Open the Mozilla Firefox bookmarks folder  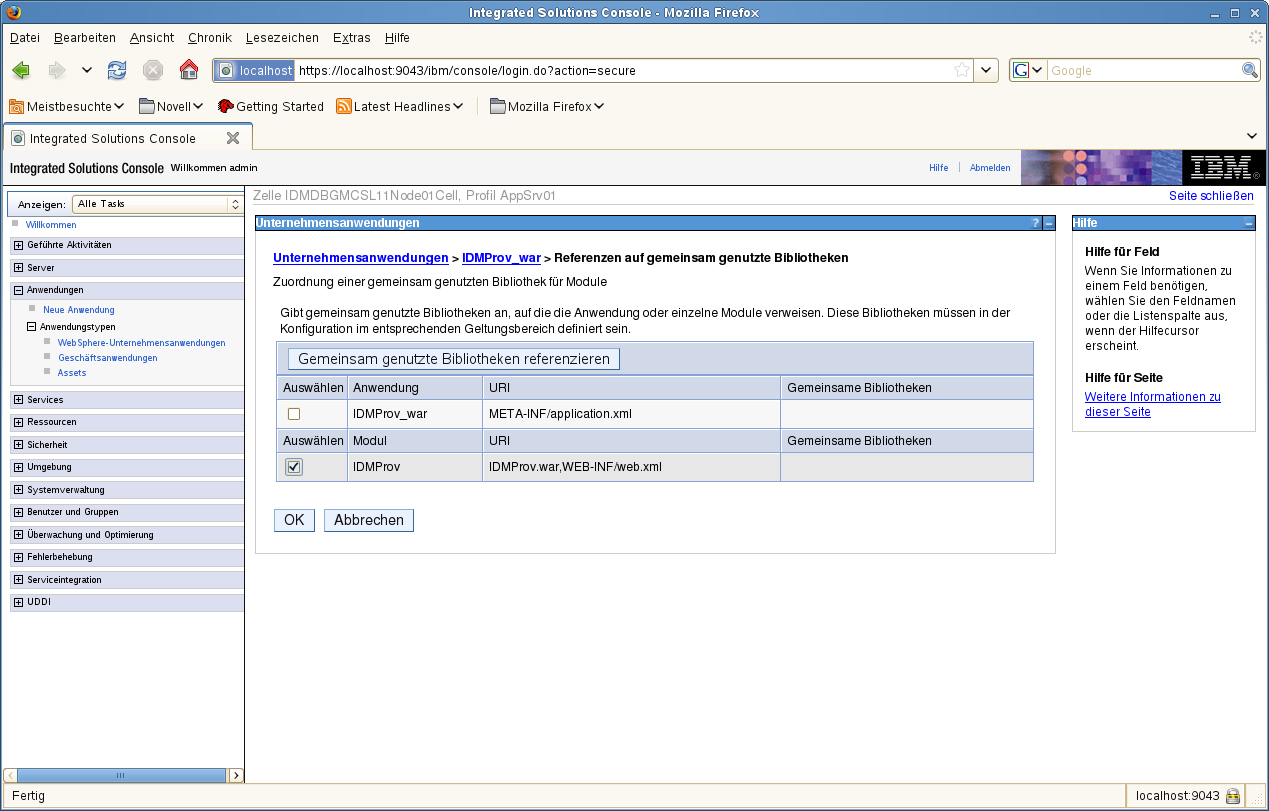pos(547,106)
